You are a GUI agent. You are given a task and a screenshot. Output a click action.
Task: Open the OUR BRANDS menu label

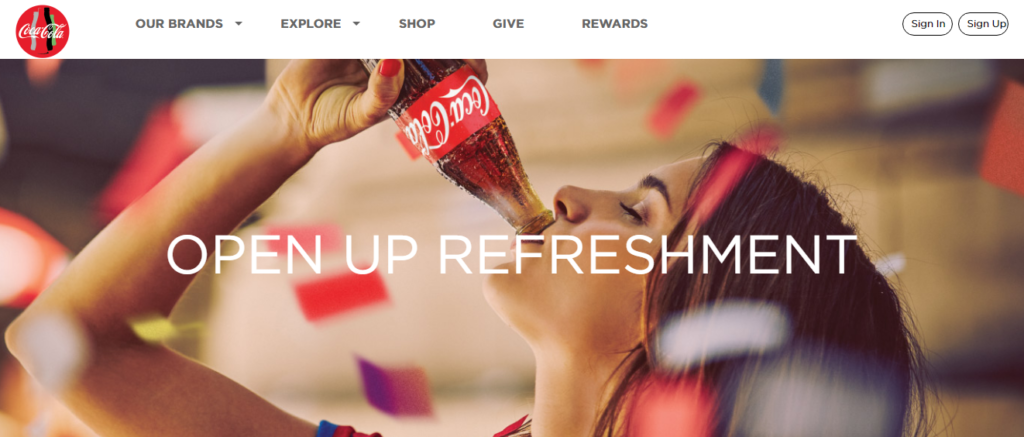coord(179,24)
